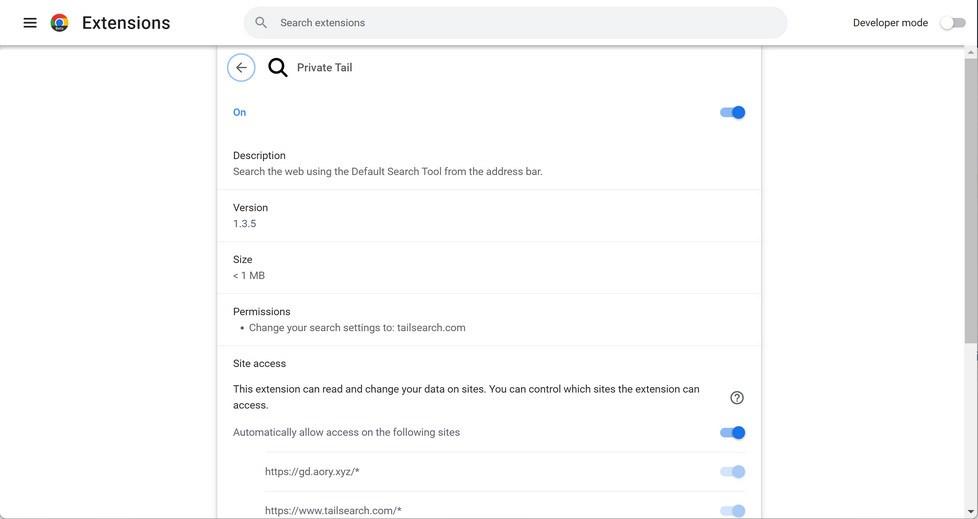
Task: Turn off the Private Tail extension
Action: tap(732, 112)
